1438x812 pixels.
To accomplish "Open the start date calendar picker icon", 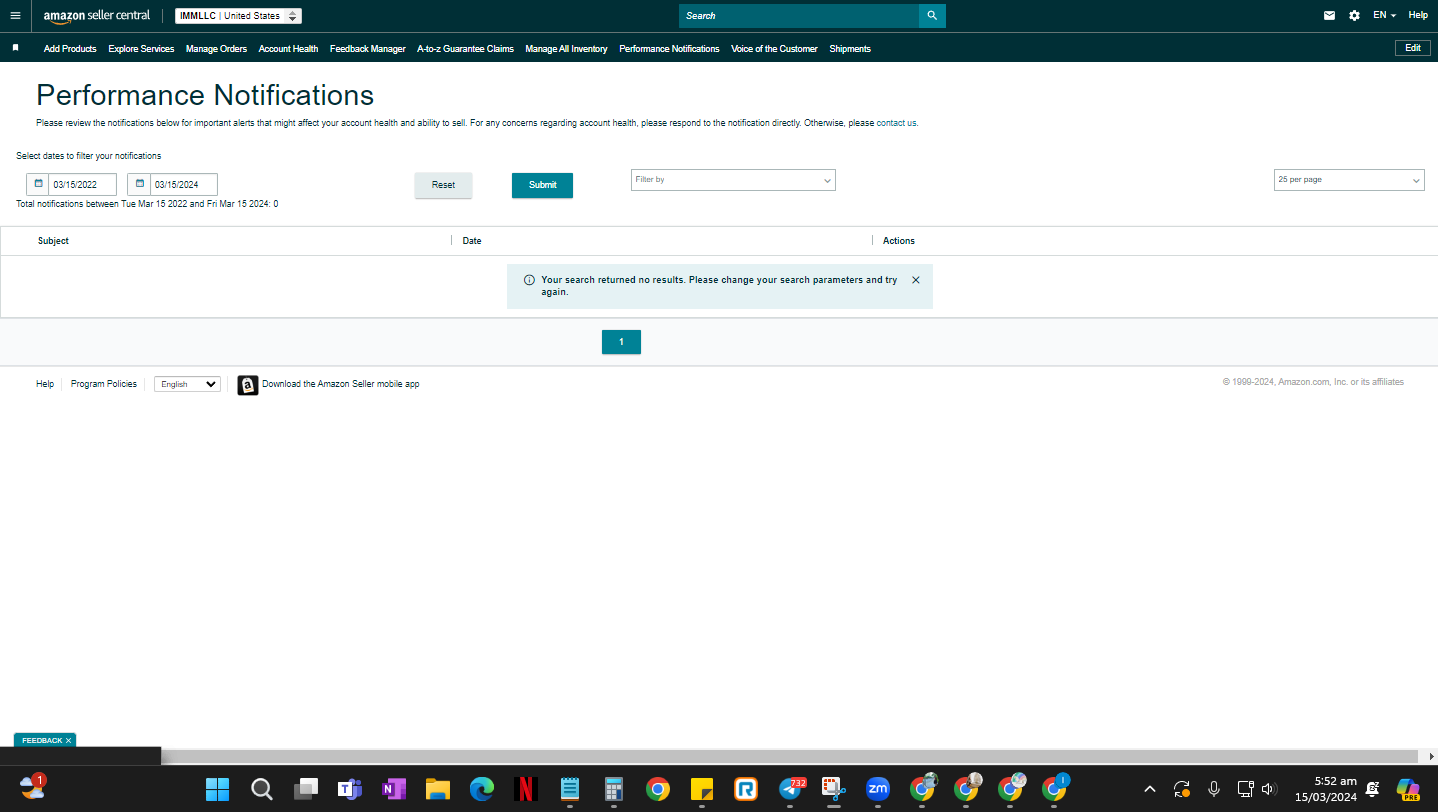I will click(38, 184).
